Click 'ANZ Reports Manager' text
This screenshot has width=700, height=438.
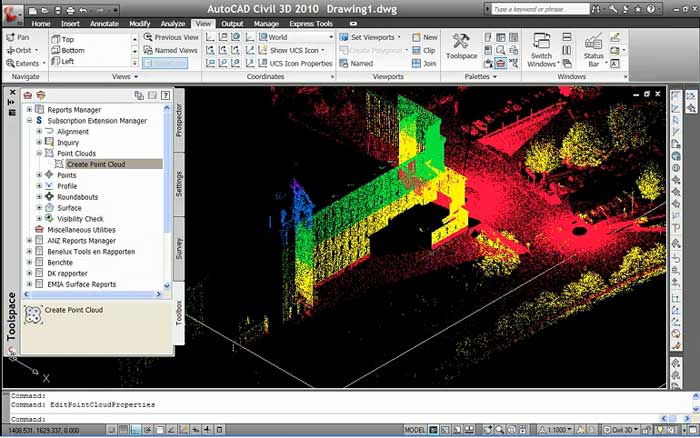tap(81, 241)
